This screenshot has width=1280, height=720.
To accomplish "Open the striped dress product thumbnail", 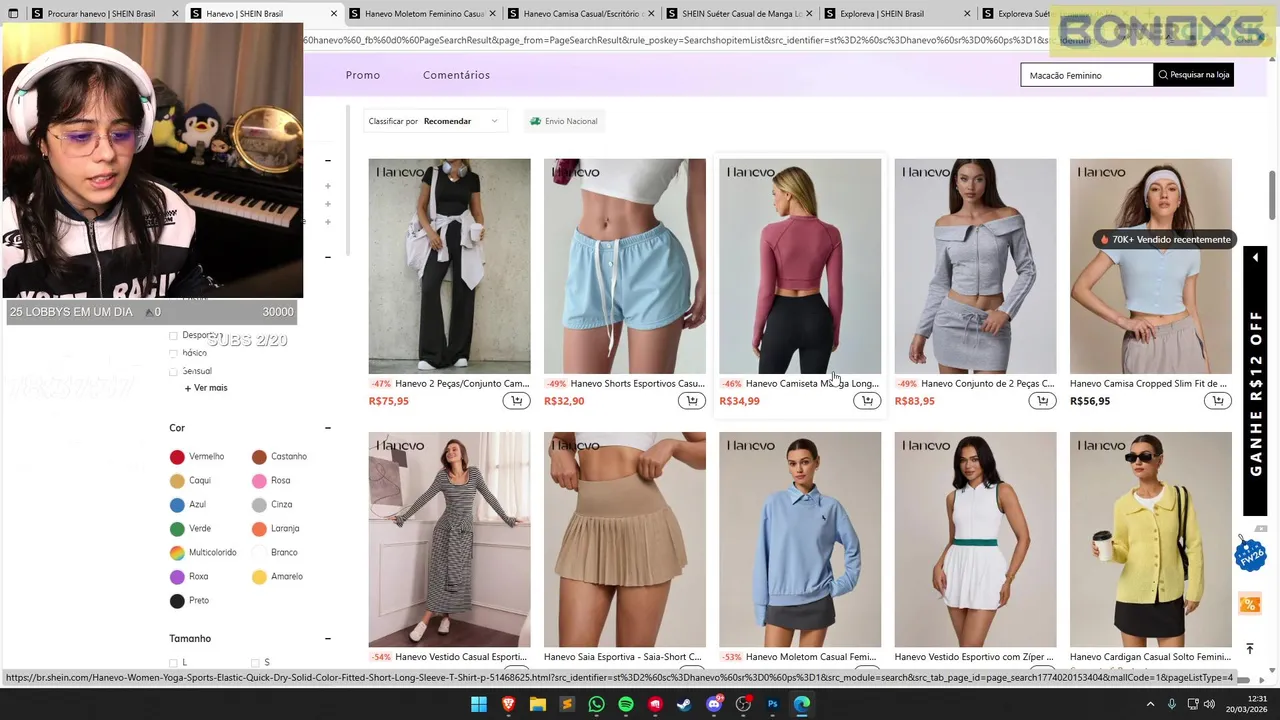I will coord(449,540).
